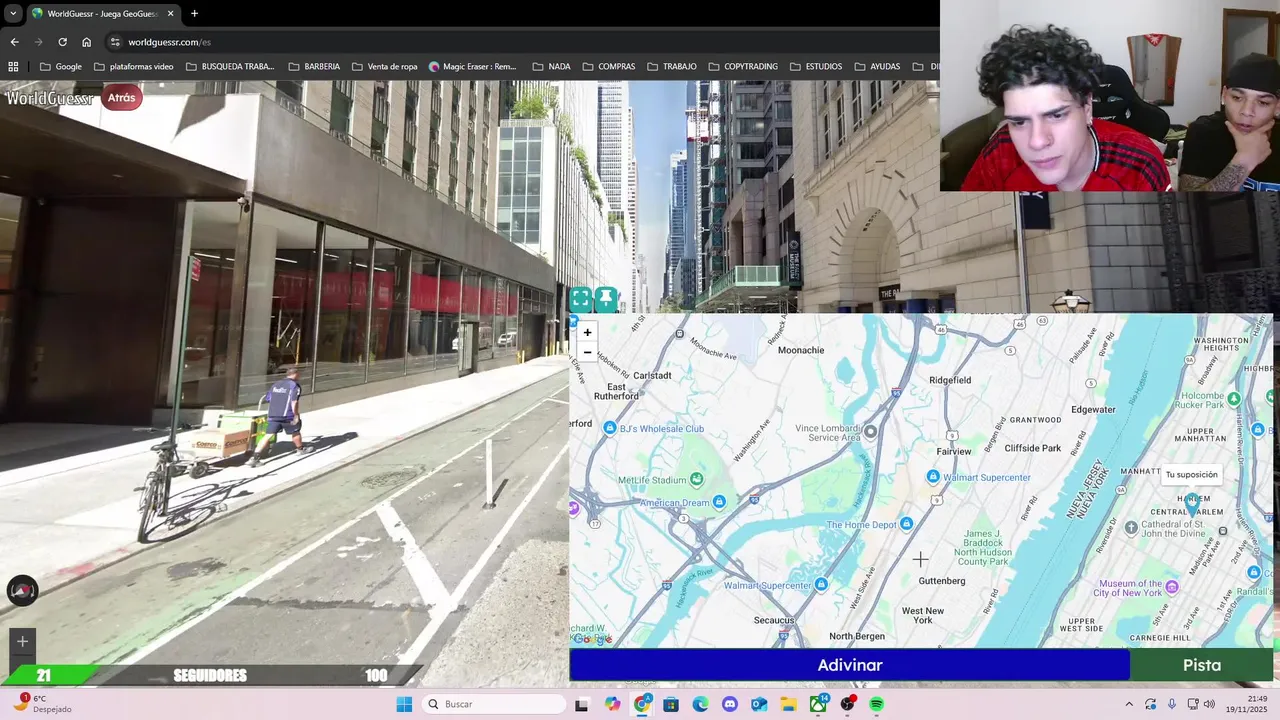Open the apps grid in bookmarks bar

point(13,67)
